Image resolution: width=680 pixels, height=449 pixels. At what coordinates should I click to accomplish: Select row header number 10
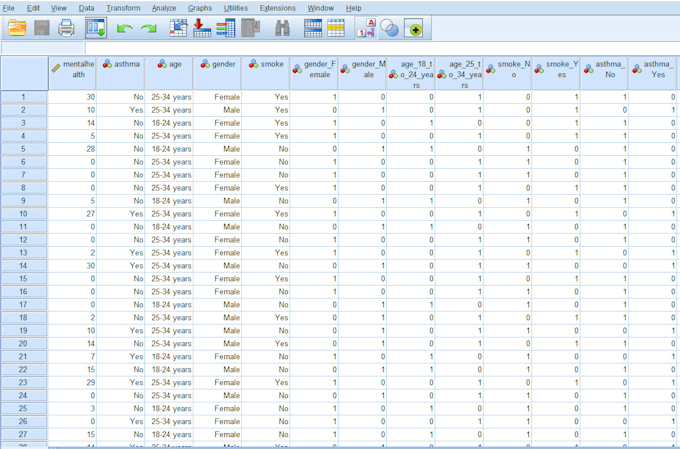coord(24,213)
